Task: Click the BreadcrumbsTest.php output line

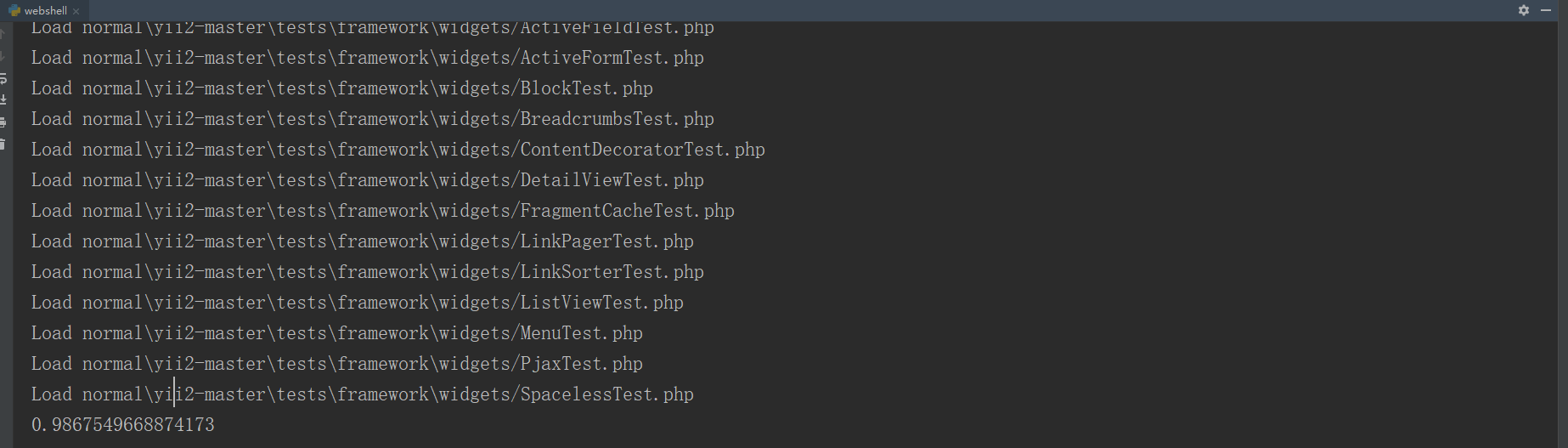Action: pyautogui.click(x=373, y=119)
